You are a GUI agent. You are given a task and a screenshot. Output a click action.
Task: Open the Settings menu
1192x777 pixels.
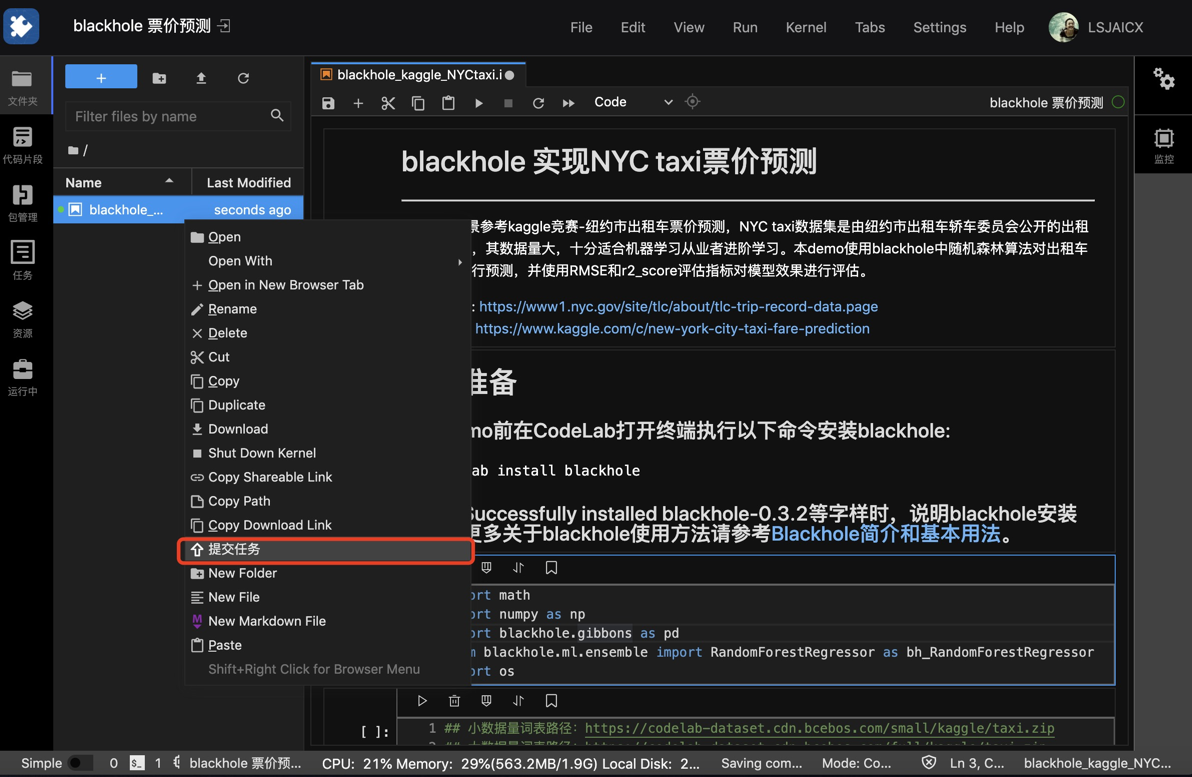coord(940,27)
